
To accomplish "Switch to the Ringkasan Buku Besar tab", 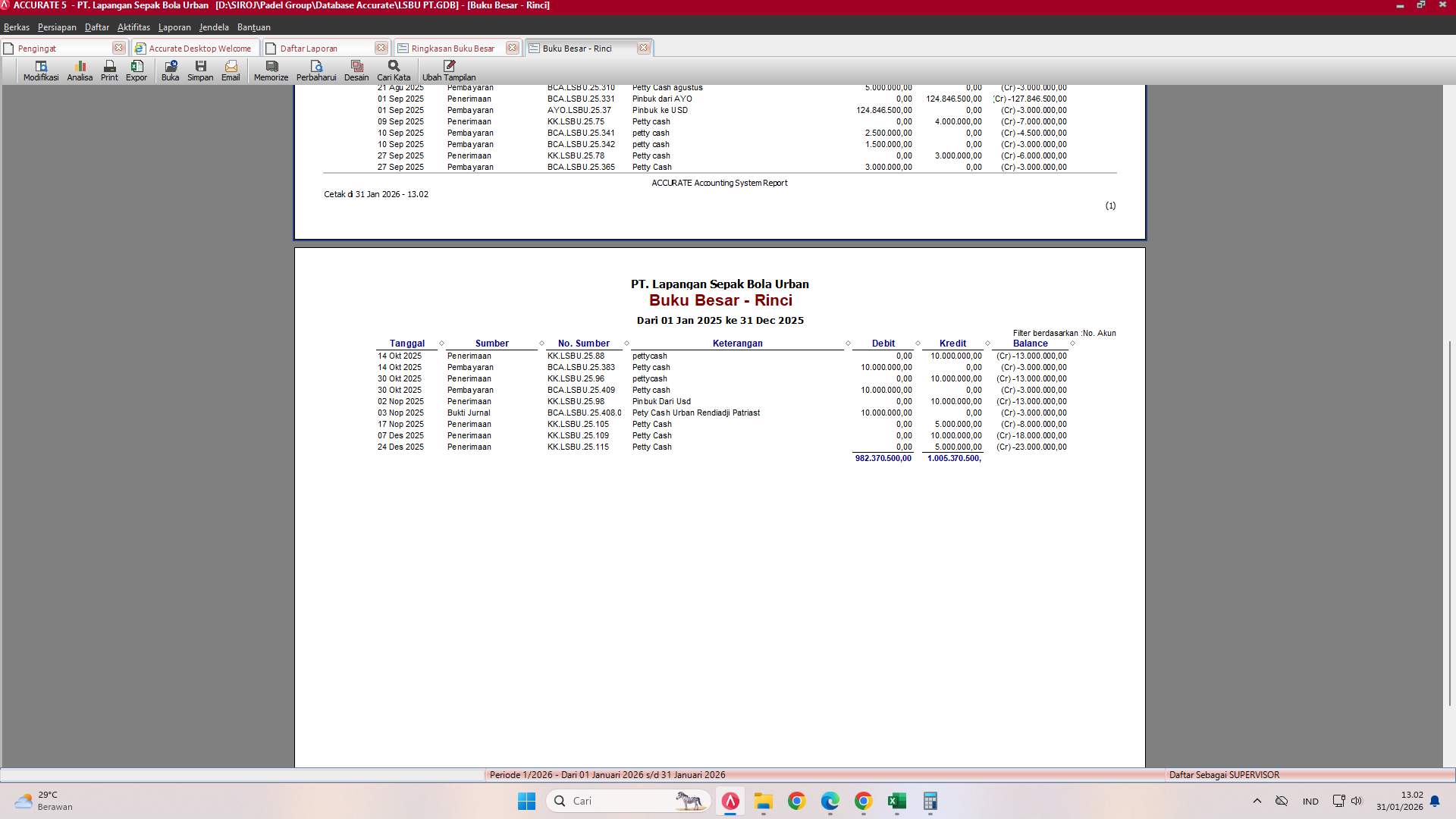I will pos(453,48).
